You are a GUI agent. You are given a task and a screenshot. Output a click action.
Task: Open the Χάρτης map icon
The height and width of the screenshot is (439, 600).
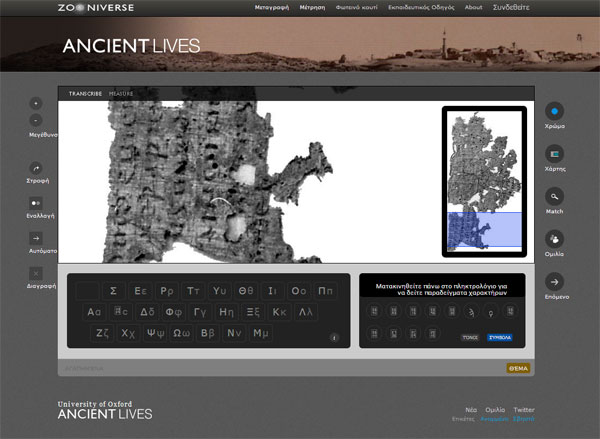555,154
